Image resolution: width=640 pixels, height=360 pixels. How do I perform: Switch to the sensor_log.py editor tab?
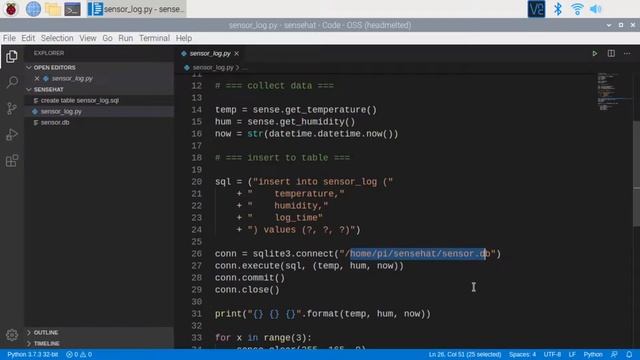[210, 53]
